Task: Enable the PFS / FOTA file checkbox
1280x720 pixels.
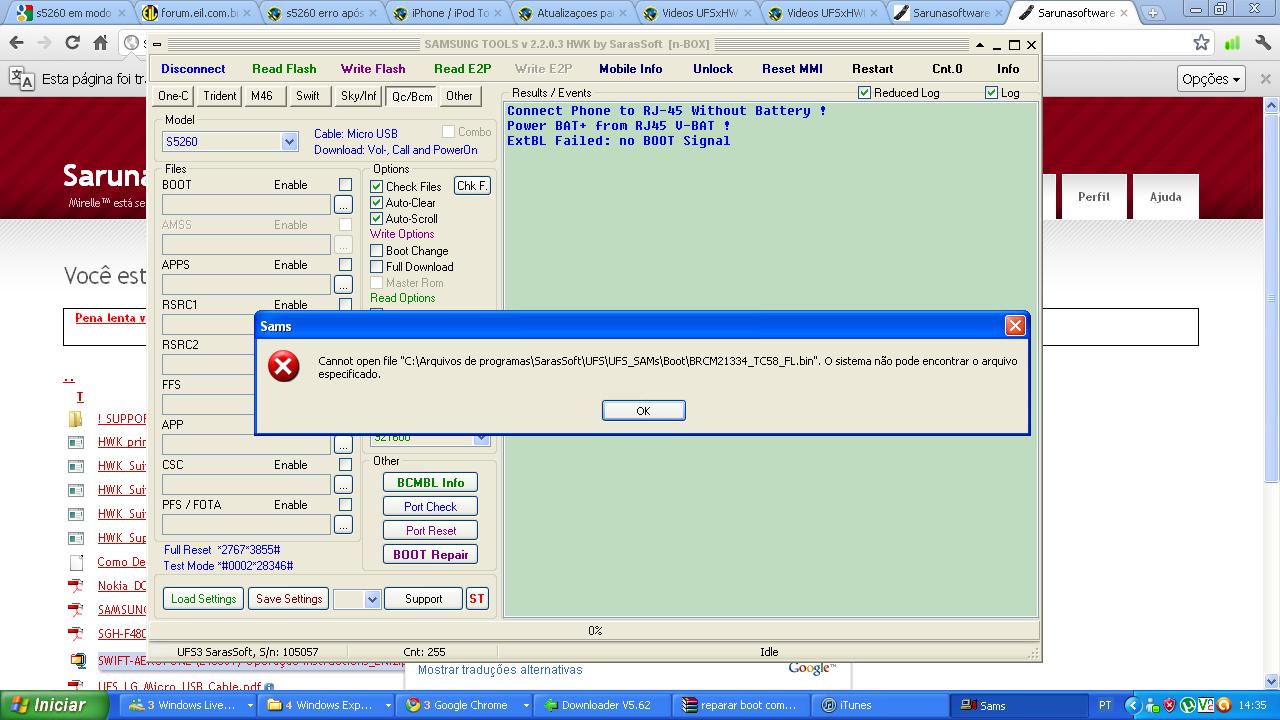Action: [345, 505]
